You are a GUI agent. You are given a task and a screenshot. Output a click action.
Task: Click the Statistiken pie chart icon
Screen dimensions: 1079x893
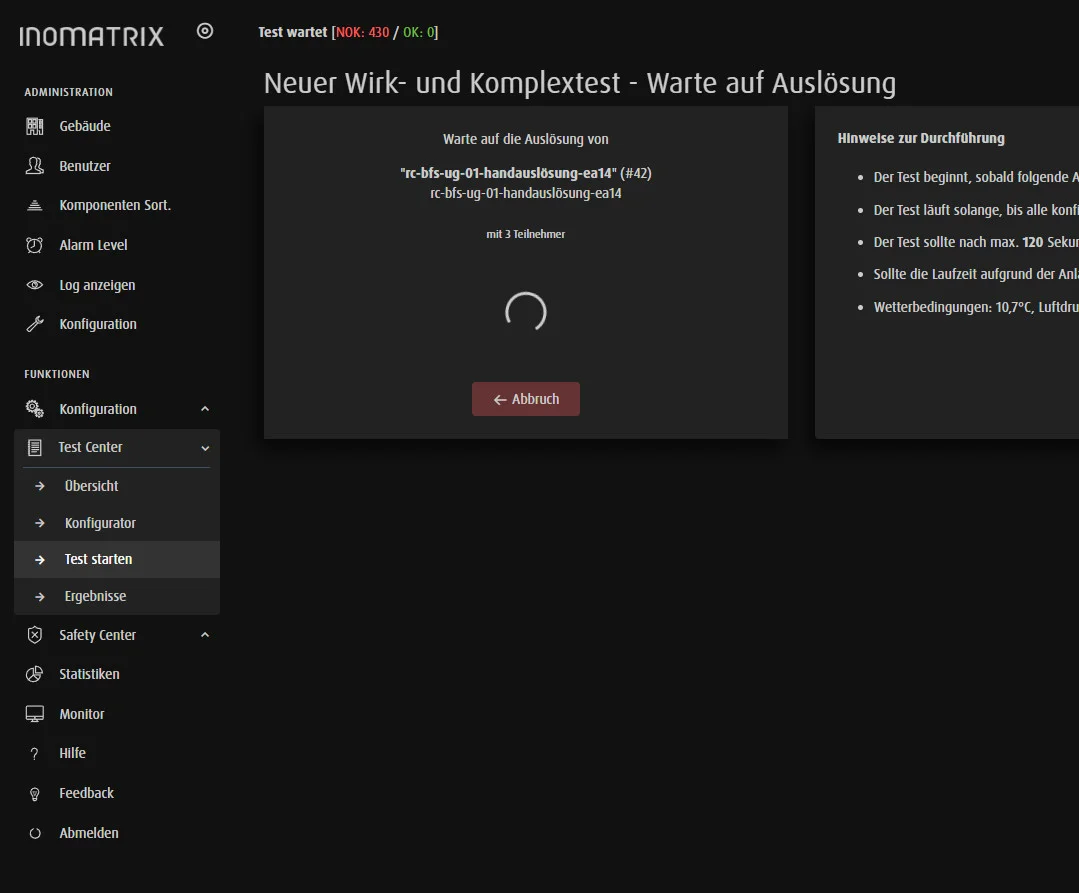pyautogui.click(x=35, y=674)
